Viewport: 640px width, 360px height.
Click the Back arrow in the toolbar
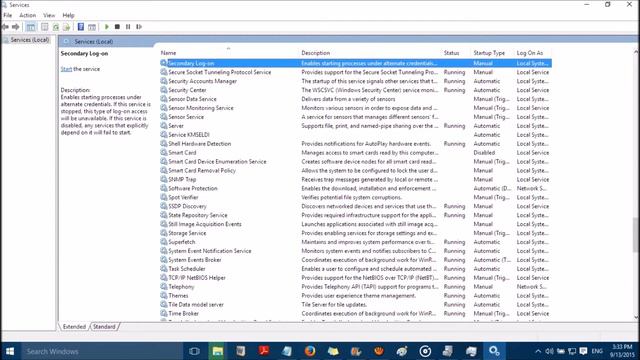click(x=5, y=27)
